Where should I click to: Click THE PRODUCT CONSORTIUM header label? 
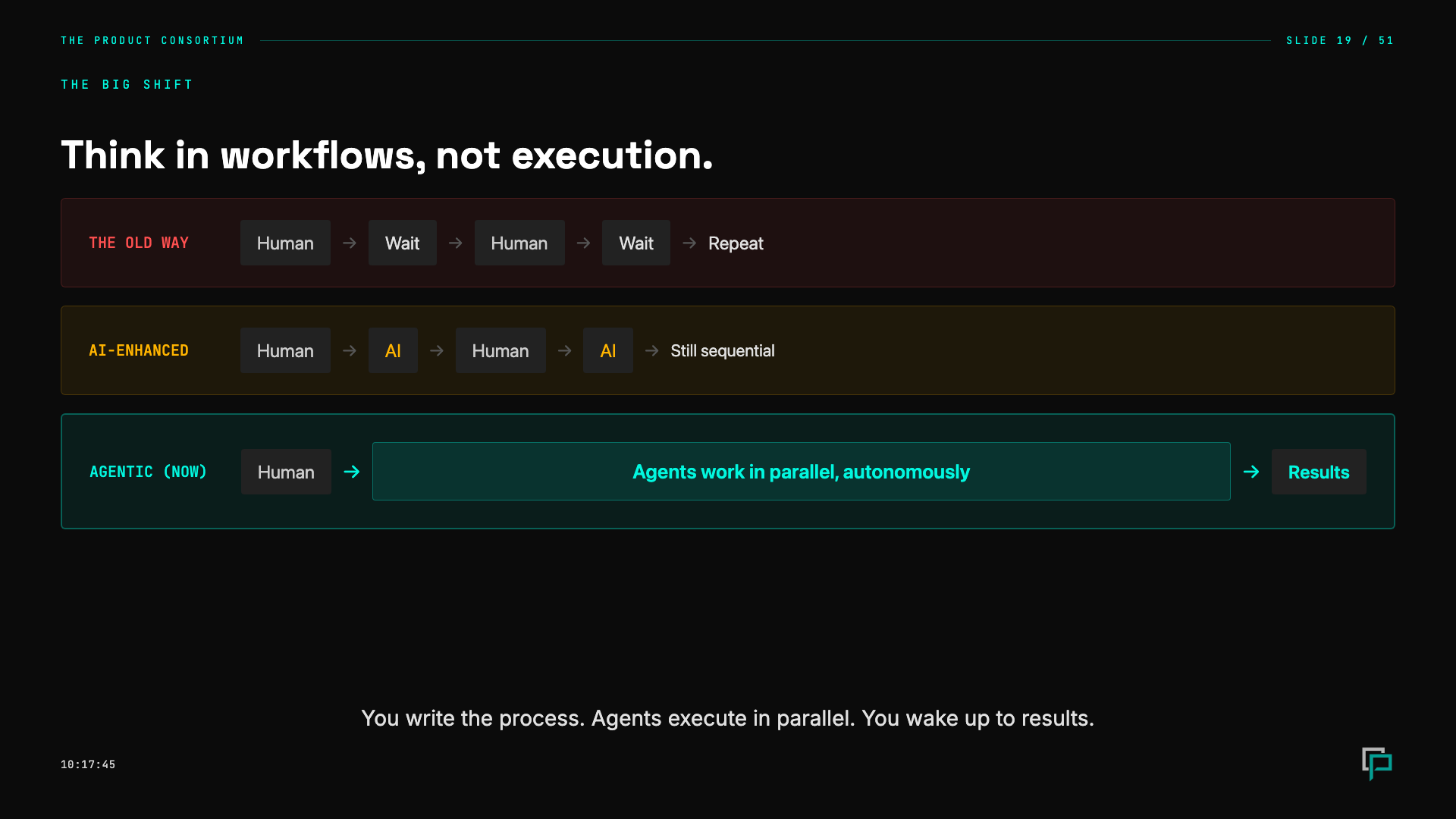click(x=152, y=40)
